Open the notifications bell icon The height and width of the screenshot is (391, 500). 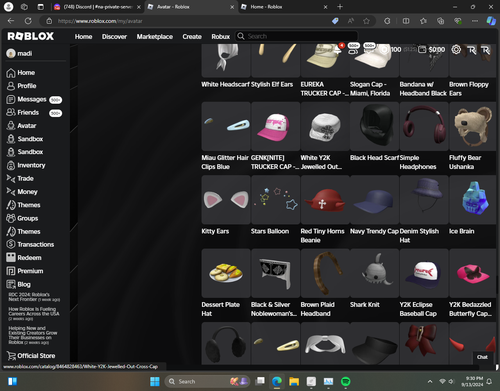[x=338, y=49]
